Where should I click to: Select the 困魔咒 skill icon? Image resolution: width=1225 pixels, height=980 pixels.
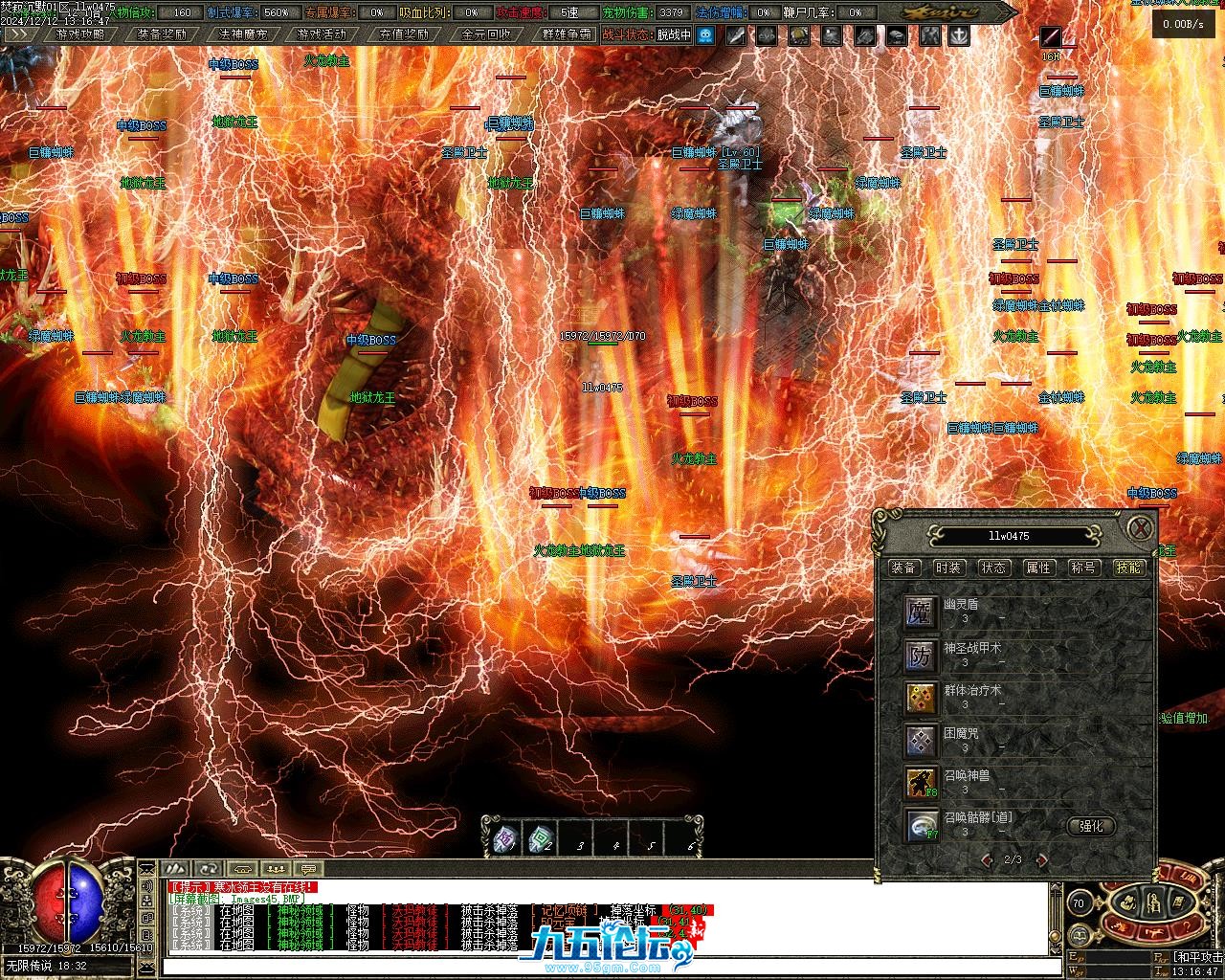pyautogui.click(x=921, y=741)
